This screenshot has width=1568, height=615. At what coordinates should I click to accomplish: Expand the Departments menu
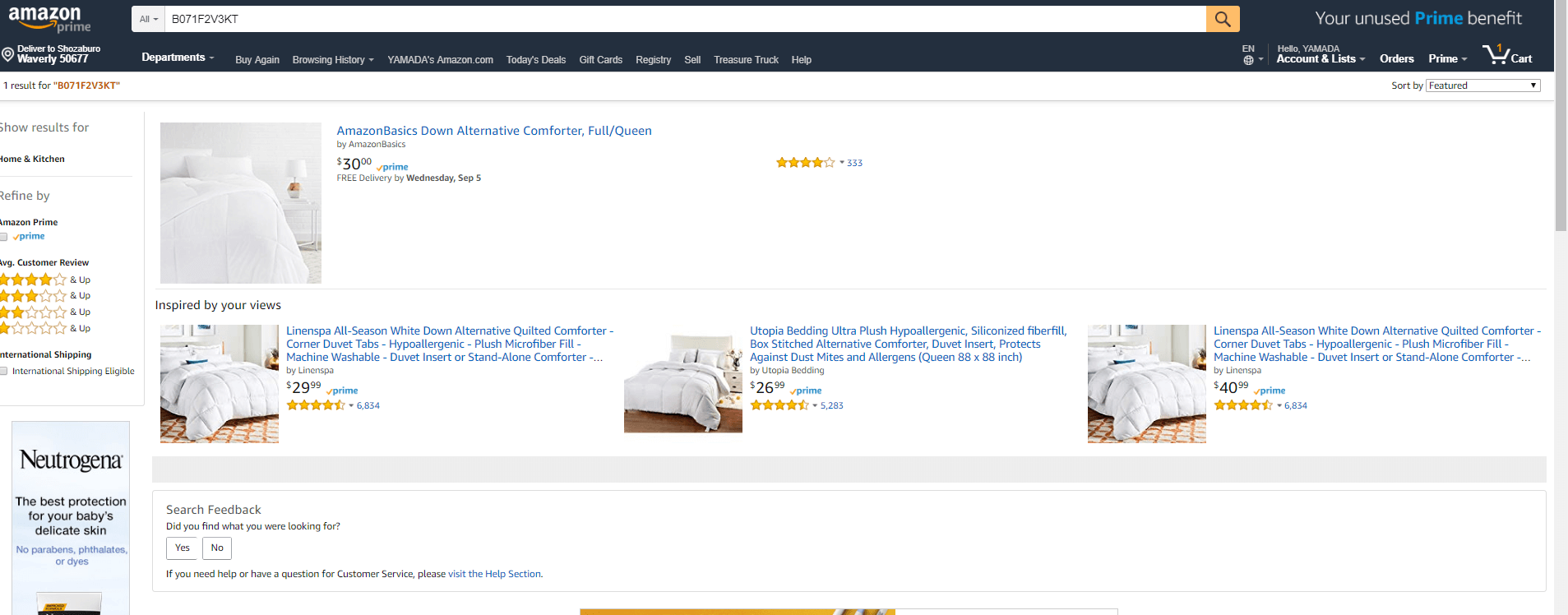pyautogui.click(x=178, y=58)
